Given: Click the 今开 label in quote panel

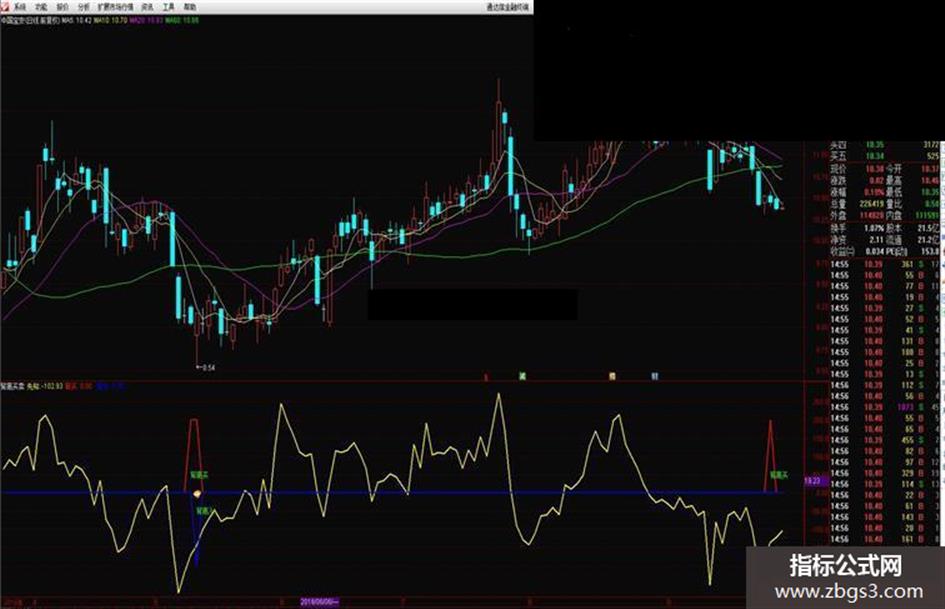Looking at the screenshot, I should pyautogui.click(x=895, y=169).
